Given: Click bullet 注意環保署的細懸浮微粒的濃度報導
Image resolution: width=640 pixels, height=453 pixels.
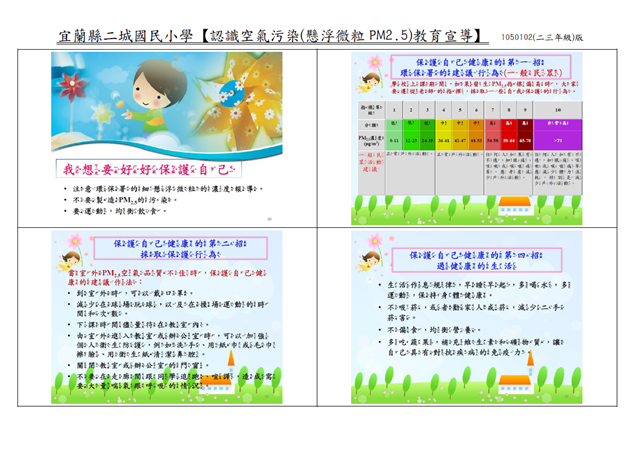Looking at the screenshot, I should click(x=167, y=189).
